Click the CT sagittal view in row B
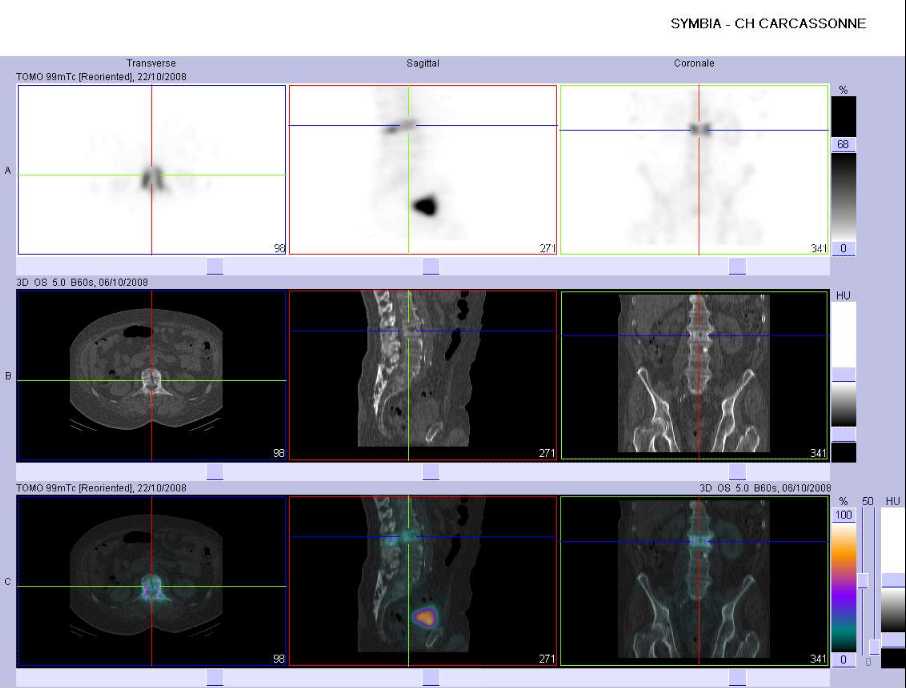 [423, 375]
